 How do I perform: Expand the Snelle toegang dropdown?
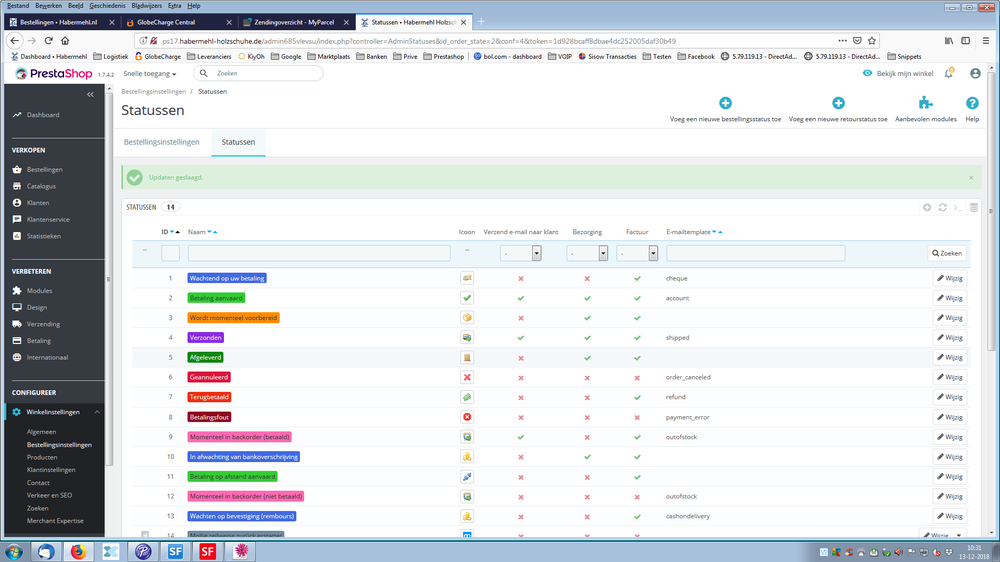[x=149, y=74]
